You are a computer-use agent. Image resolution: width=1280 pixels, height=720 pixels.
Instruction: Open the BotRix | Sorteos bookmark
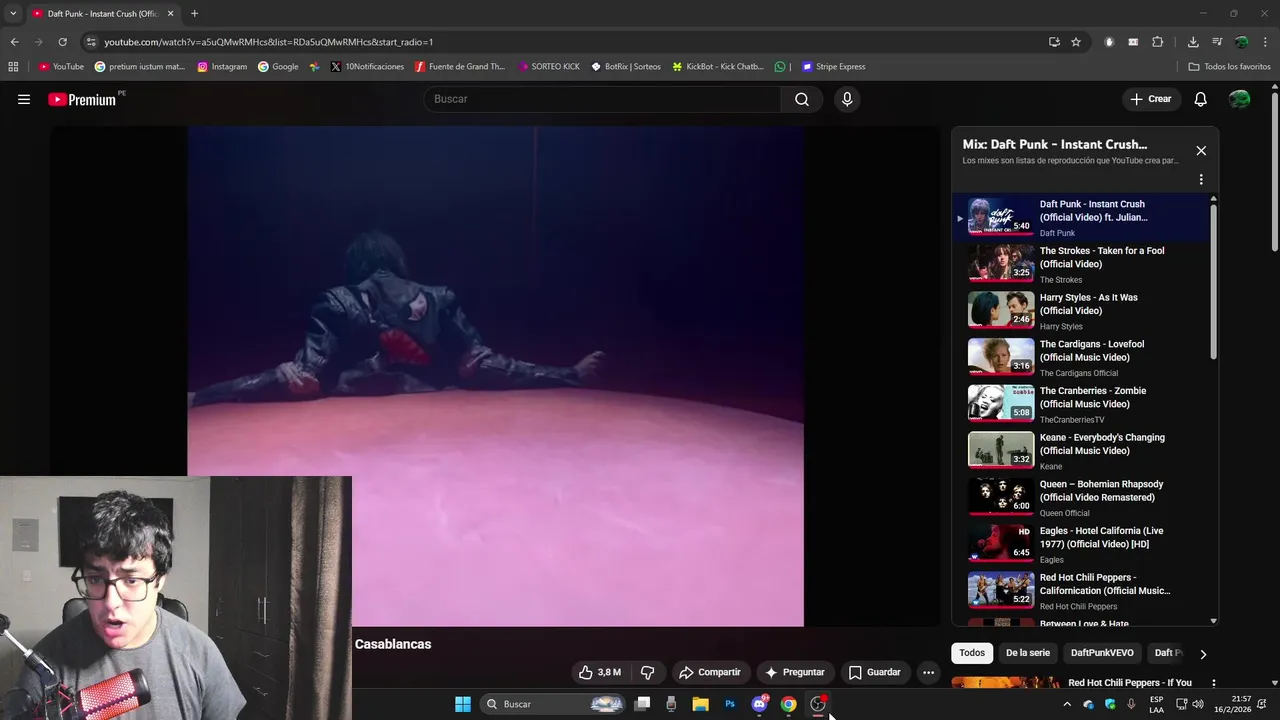point(626,67)
